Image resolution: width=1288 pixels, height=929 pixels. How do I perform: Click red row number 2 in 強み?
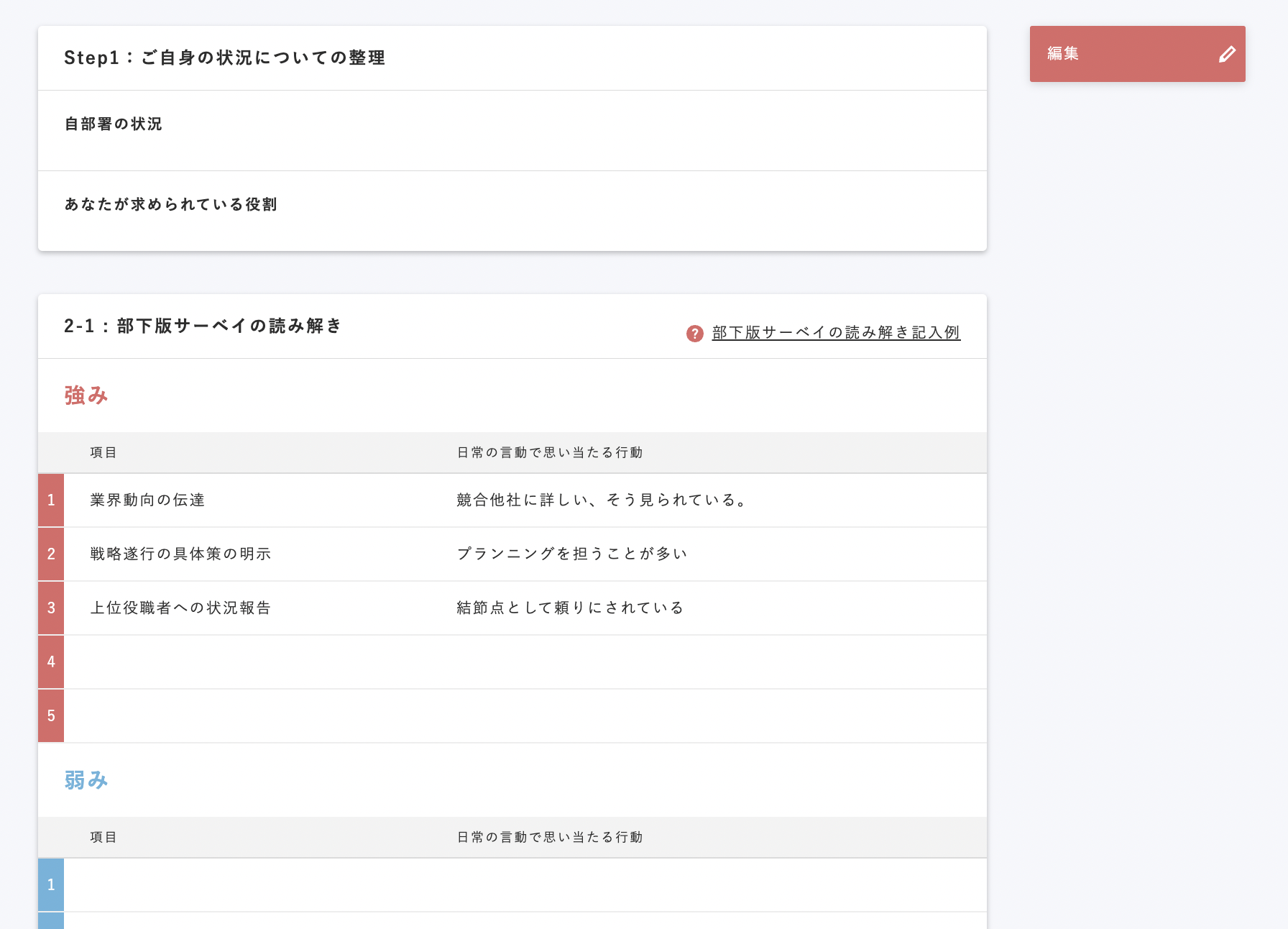(51, 554)
